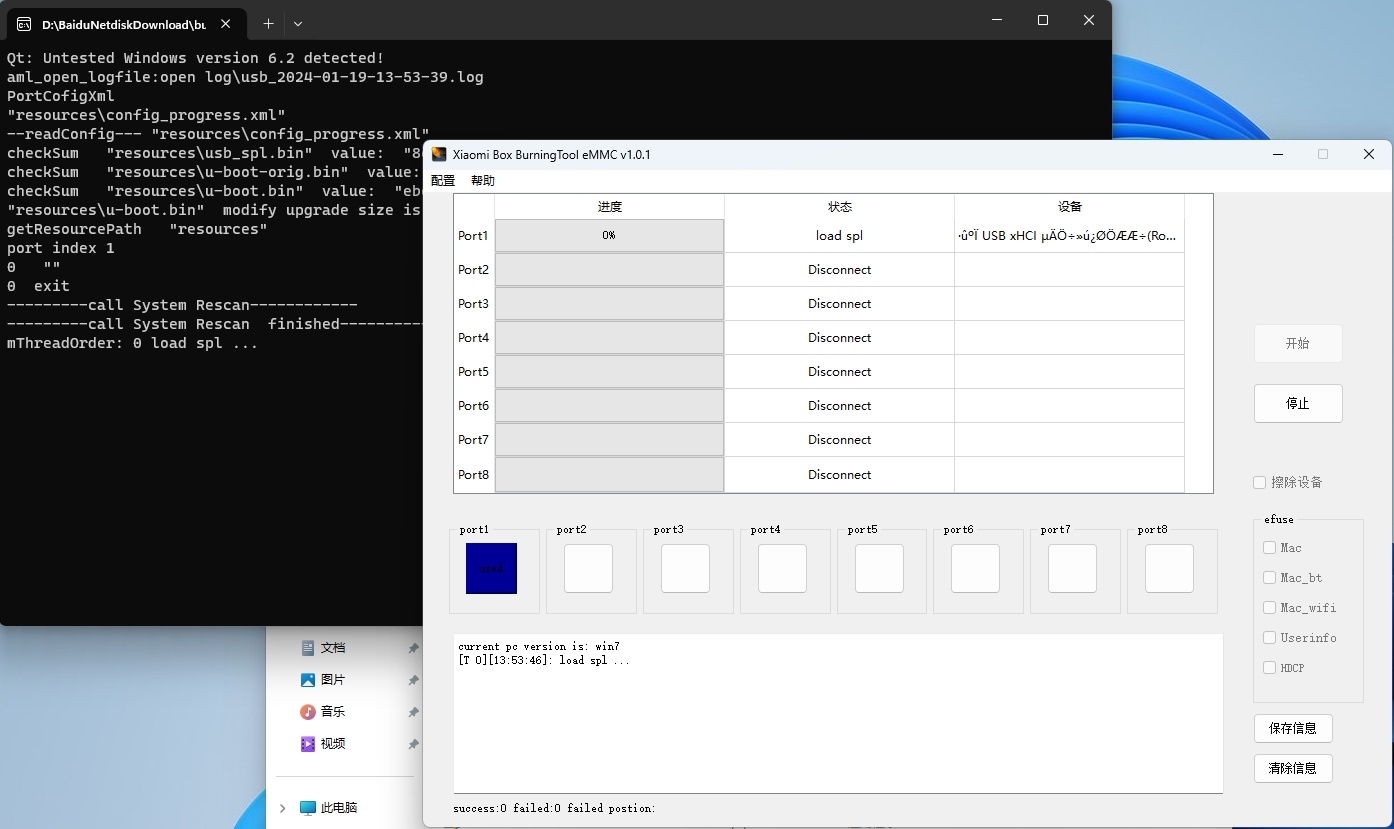Click the '[T 0][13:53:46]: load spl ...' log line

pyautogui.click(x=544, y=660)
